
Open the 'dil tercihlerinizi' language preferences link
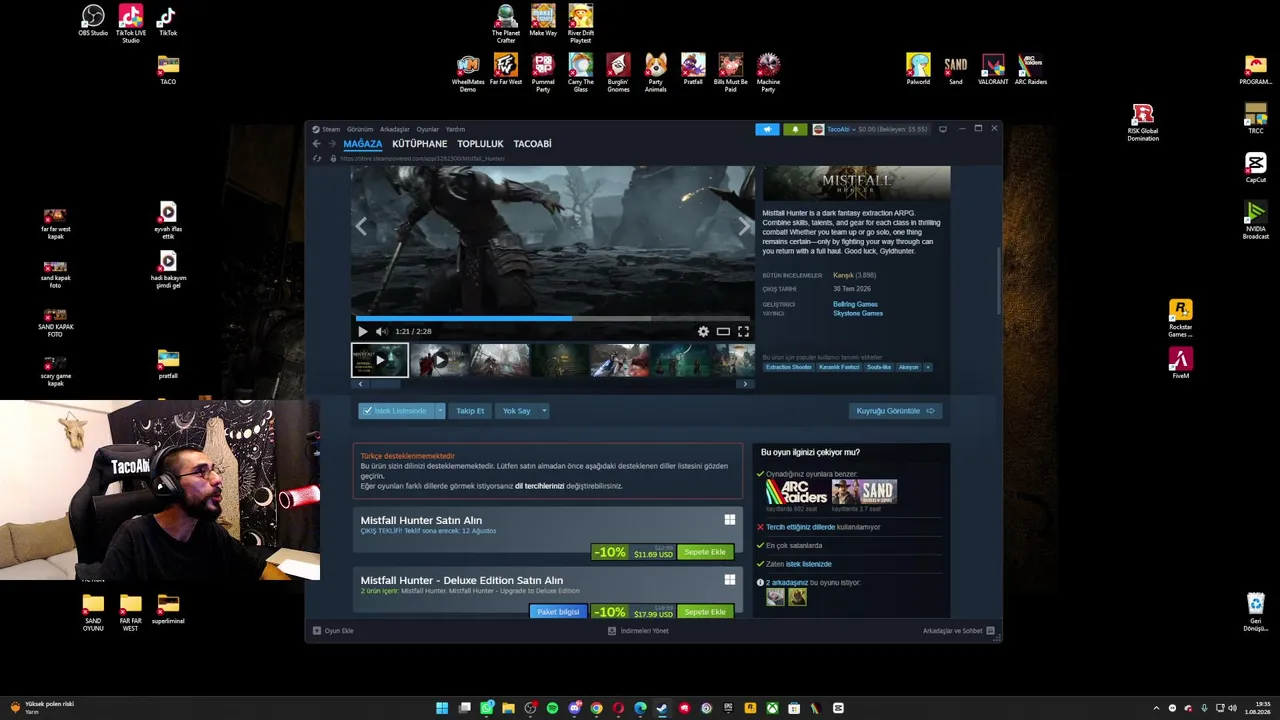(x=539, y=486)
